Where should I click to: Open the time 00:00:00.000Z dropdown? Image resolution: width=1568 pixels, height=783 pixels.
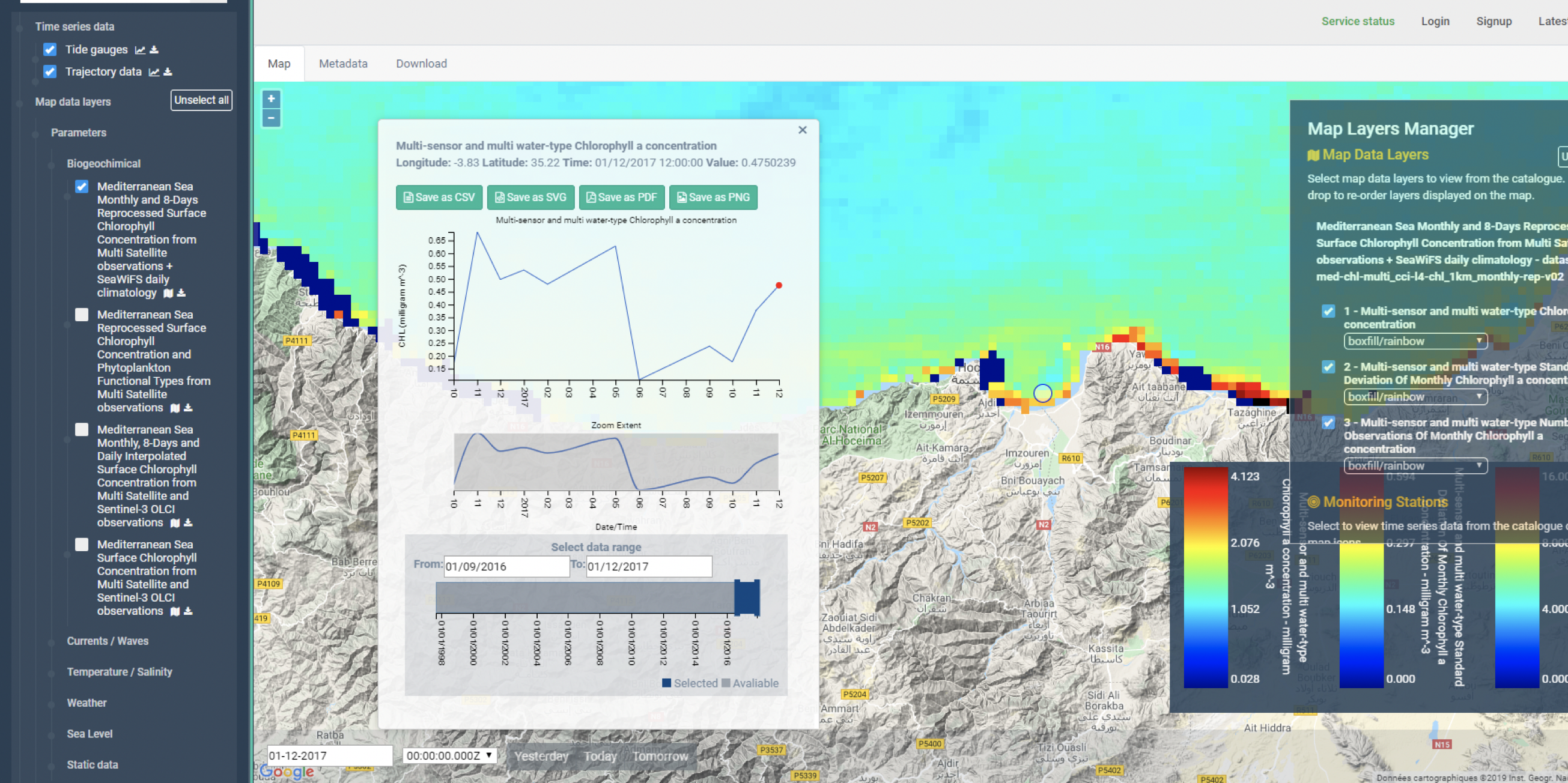pos(449,755)
